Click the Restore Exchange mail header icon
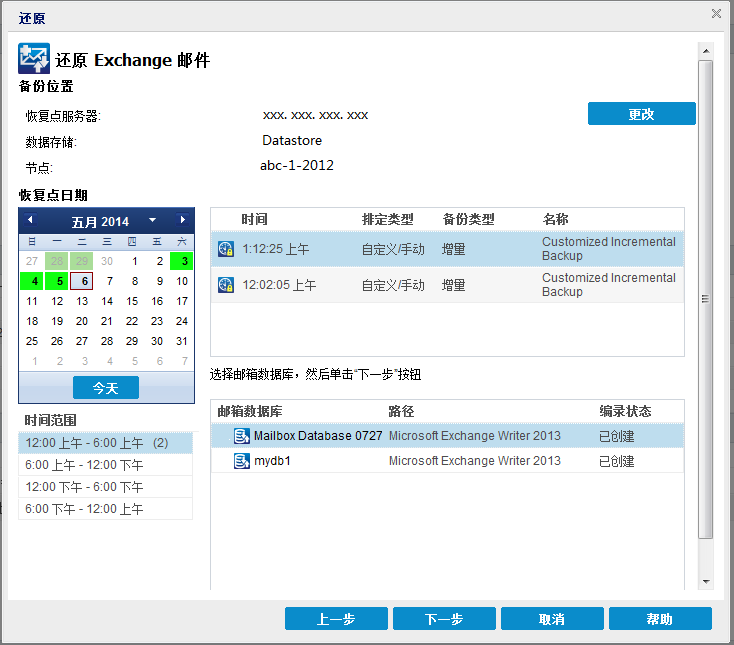734x645 pixels. click(34, 59)
